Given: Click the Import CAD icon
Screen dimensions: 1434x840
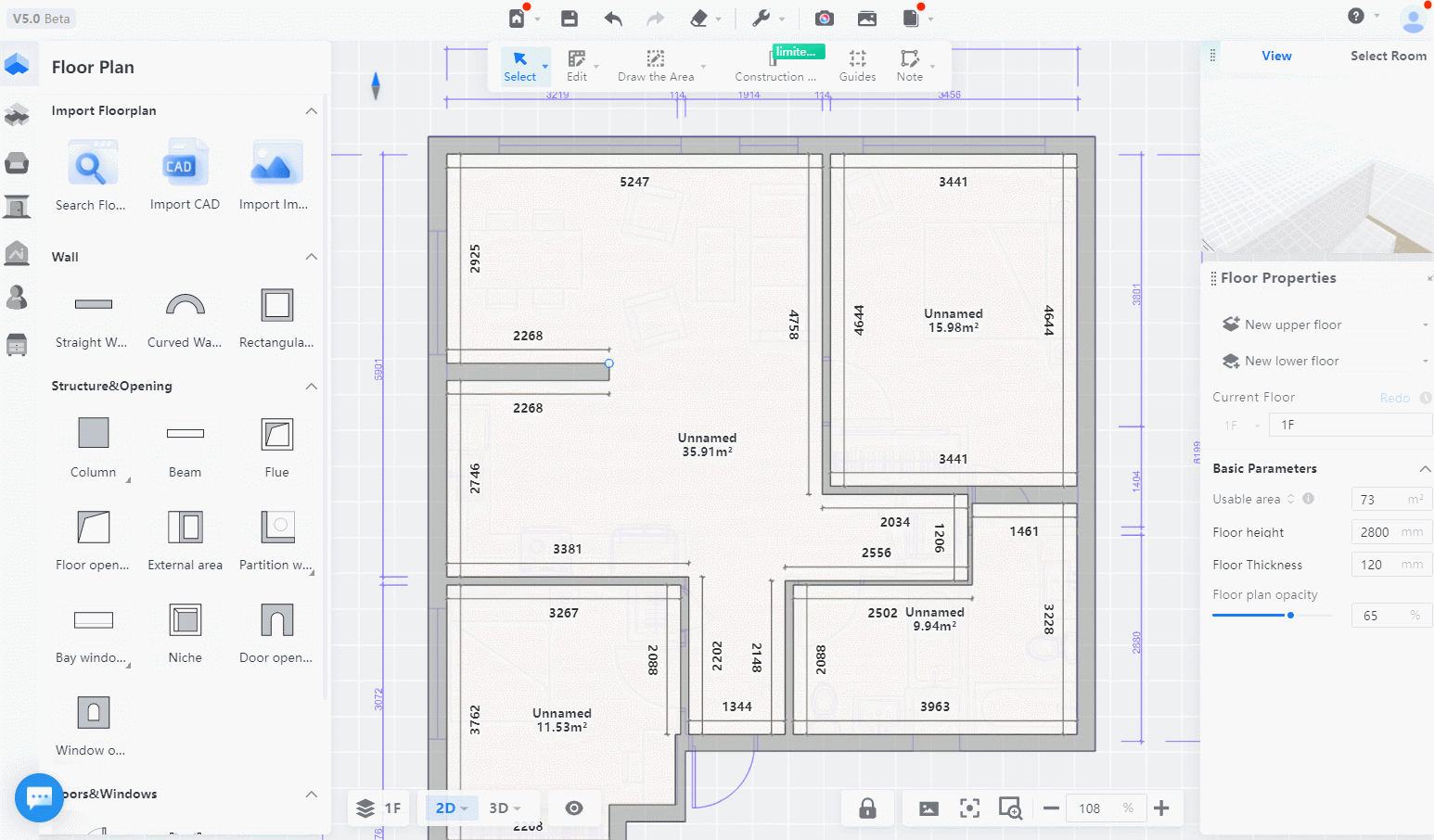Looking at the screenshot, I should pyautogui.click(x=184, y=166).
